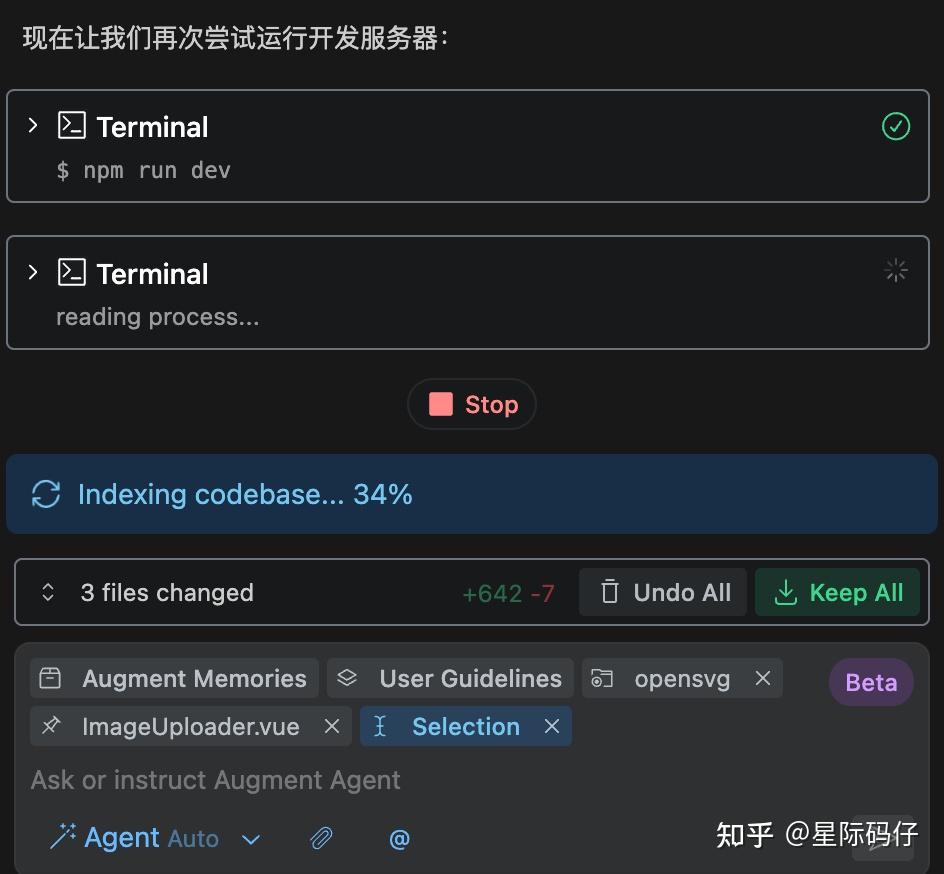Click the User Guidelines layers icon
The width and height of the screenshot is (944, 874).
[347, 678]
